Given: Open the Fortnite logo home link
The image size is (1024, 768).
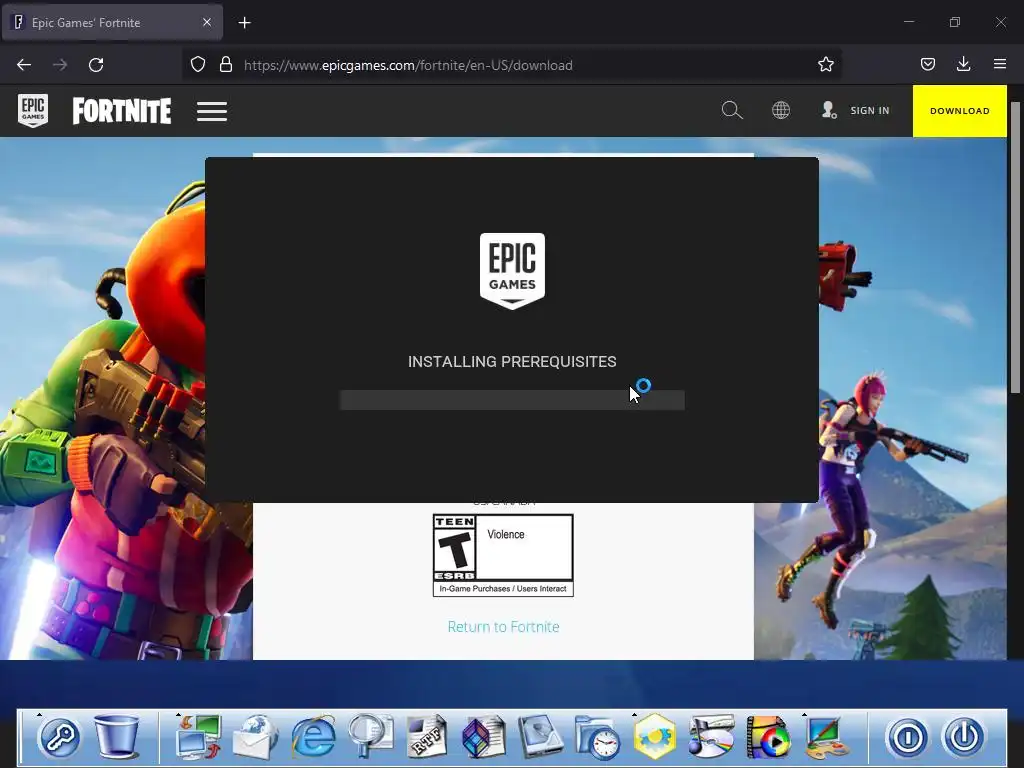Looking at the screenshot, I should [121, 111].
